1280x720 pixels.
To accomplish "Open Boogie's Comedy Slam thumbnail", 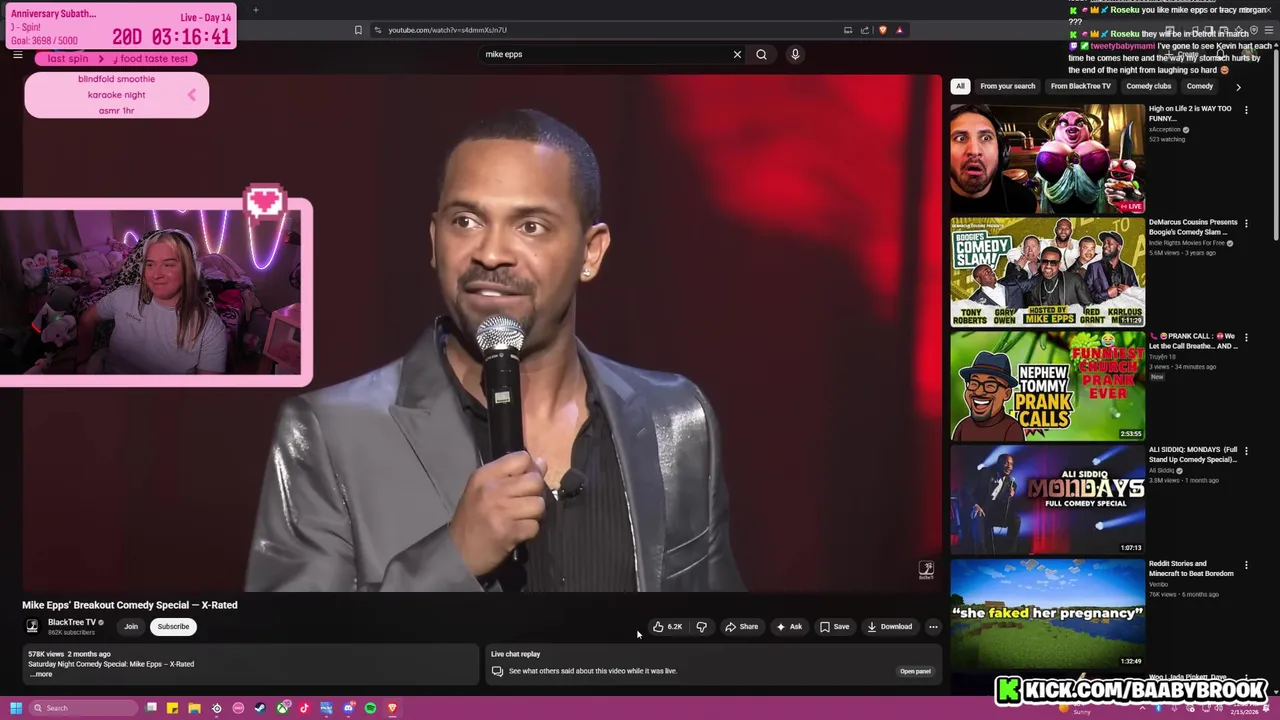I will click(1047, 272).
